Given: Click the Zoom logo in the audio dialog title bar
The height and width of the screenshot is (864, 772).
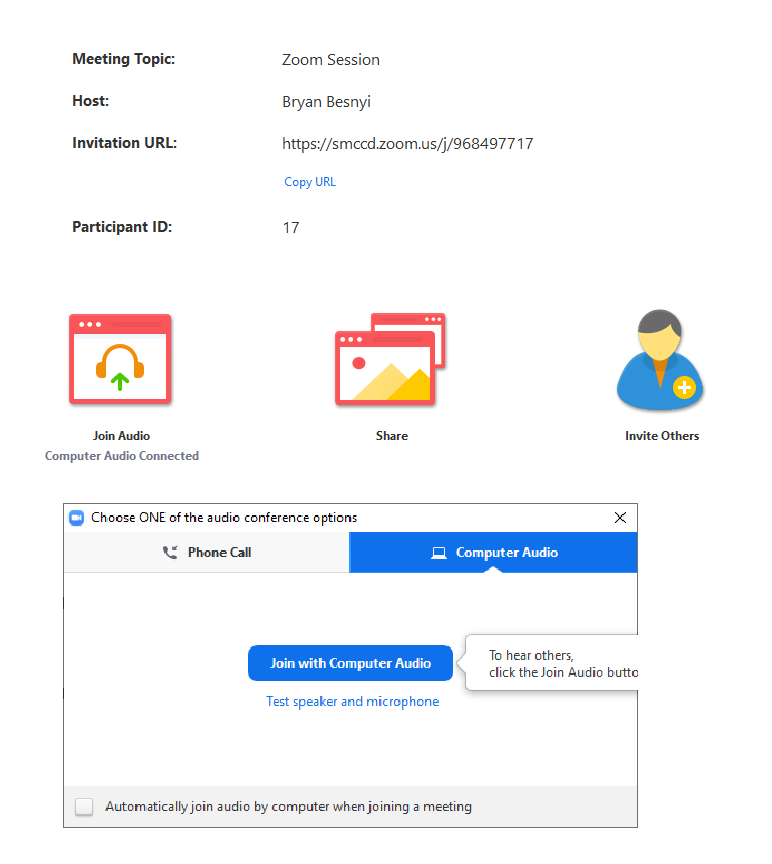Looking at the screenshot, I should (x=77, y=518).
